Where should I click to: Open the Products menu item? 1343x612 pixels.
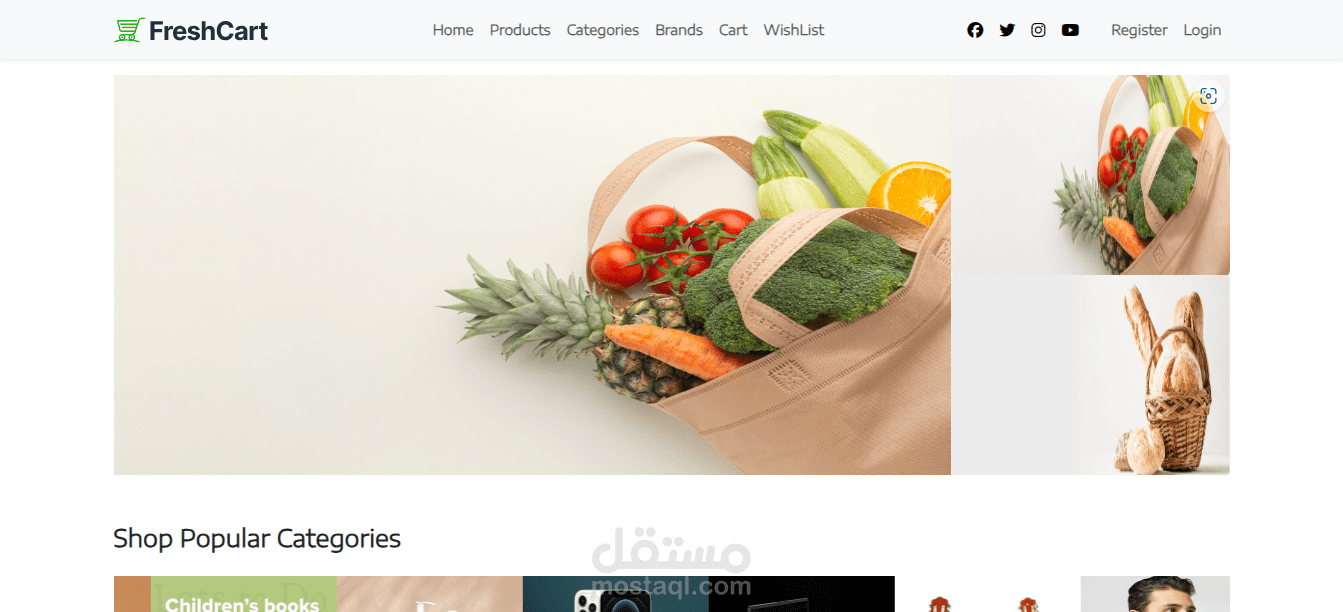(x=520, y=30)
